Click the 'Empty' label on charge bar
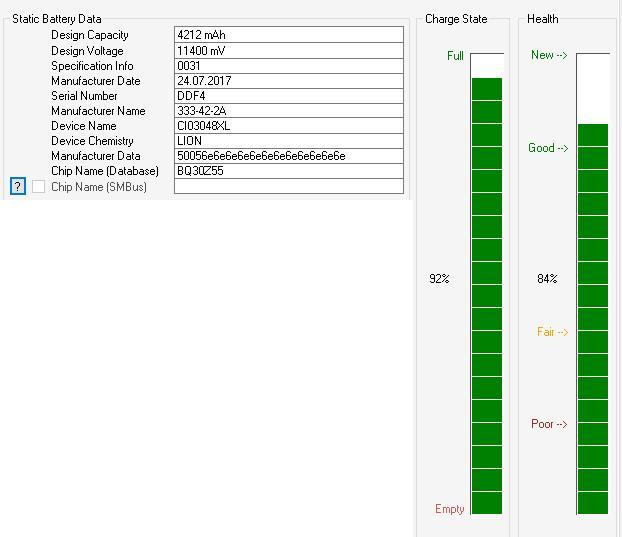This screenshot has width=622, height=537. click(449, 509)
